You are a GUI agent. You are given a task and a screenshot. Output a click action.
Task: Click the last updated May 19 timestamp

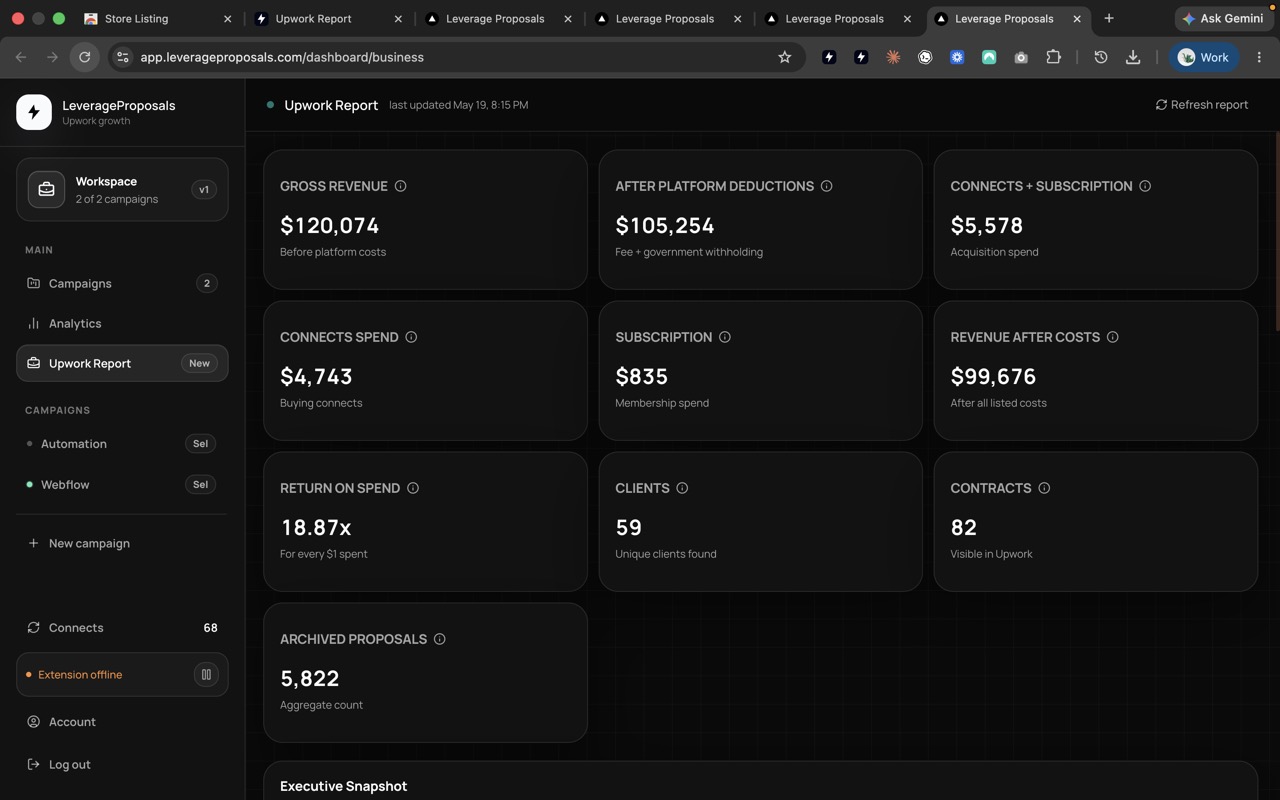(x=459, y=105)
